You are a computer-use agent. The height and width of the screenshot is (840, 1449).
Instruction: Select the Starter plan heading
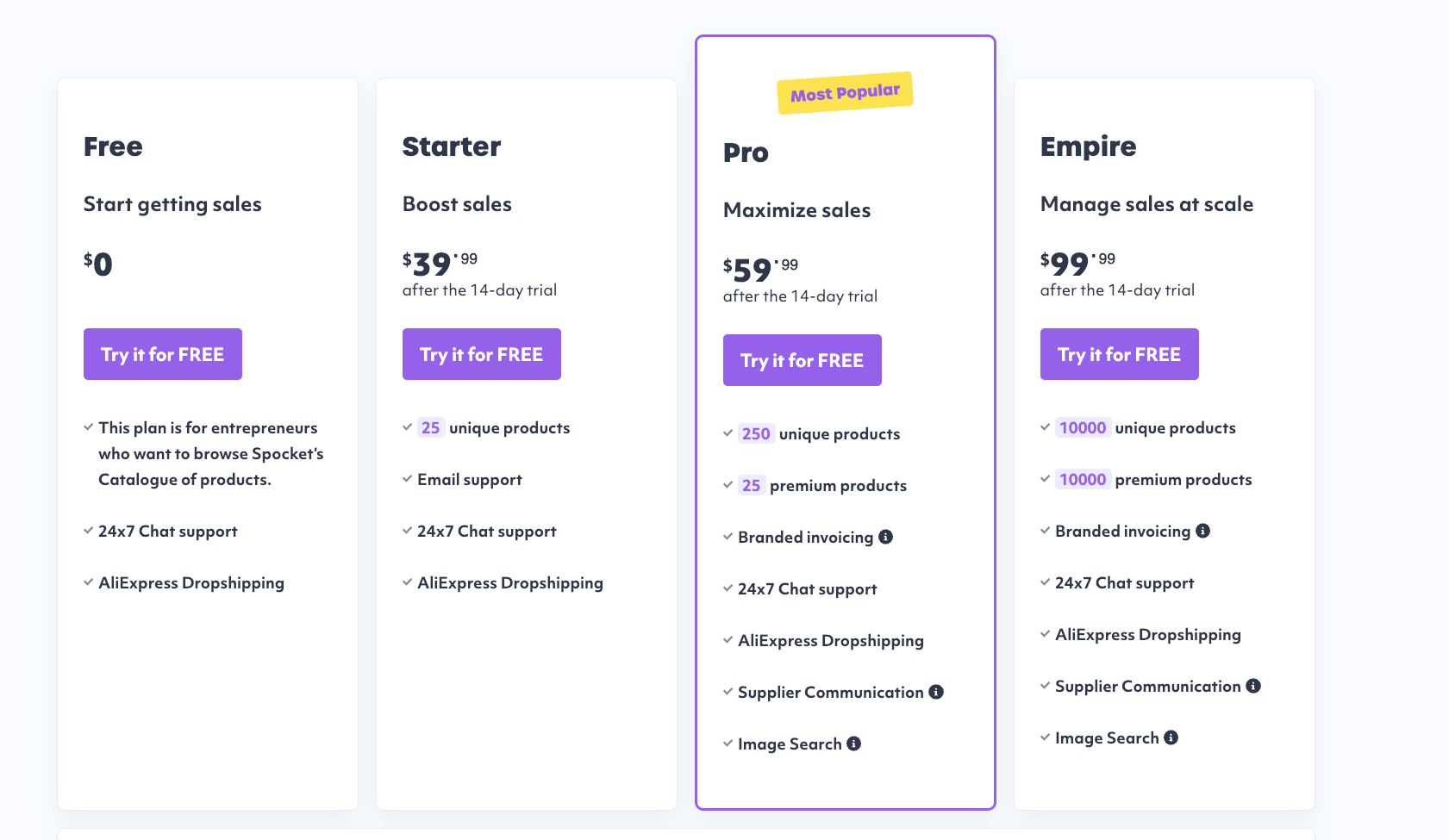point(451,146)
